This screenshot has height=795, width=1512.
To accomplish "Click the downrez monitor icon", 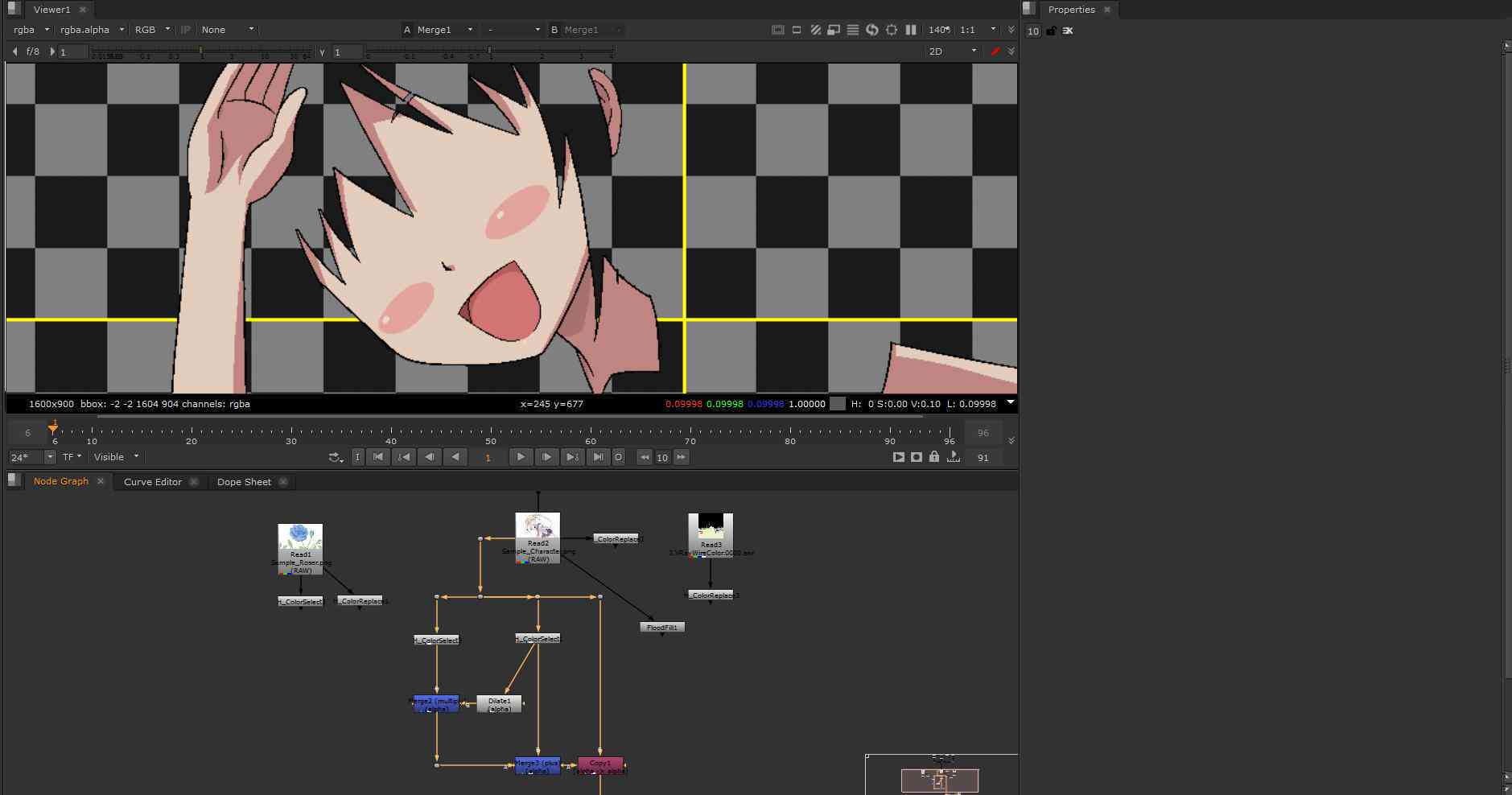I will [x=834, y=30].
